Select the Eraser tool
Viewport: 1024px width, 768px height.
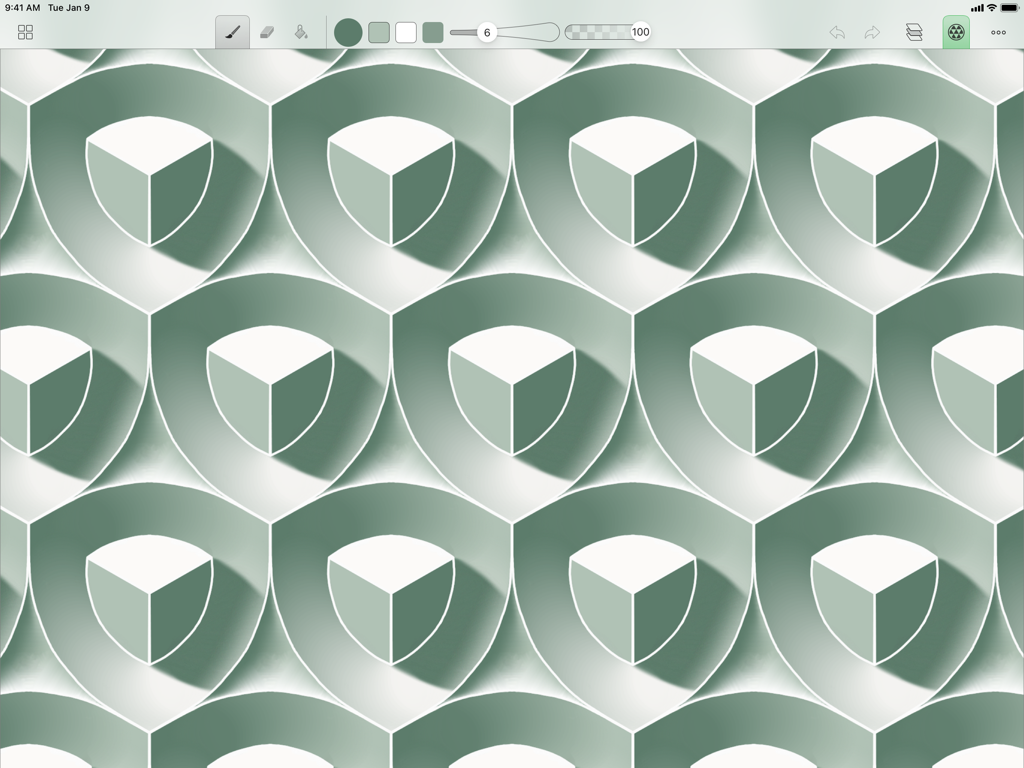(x=267, y=32)
